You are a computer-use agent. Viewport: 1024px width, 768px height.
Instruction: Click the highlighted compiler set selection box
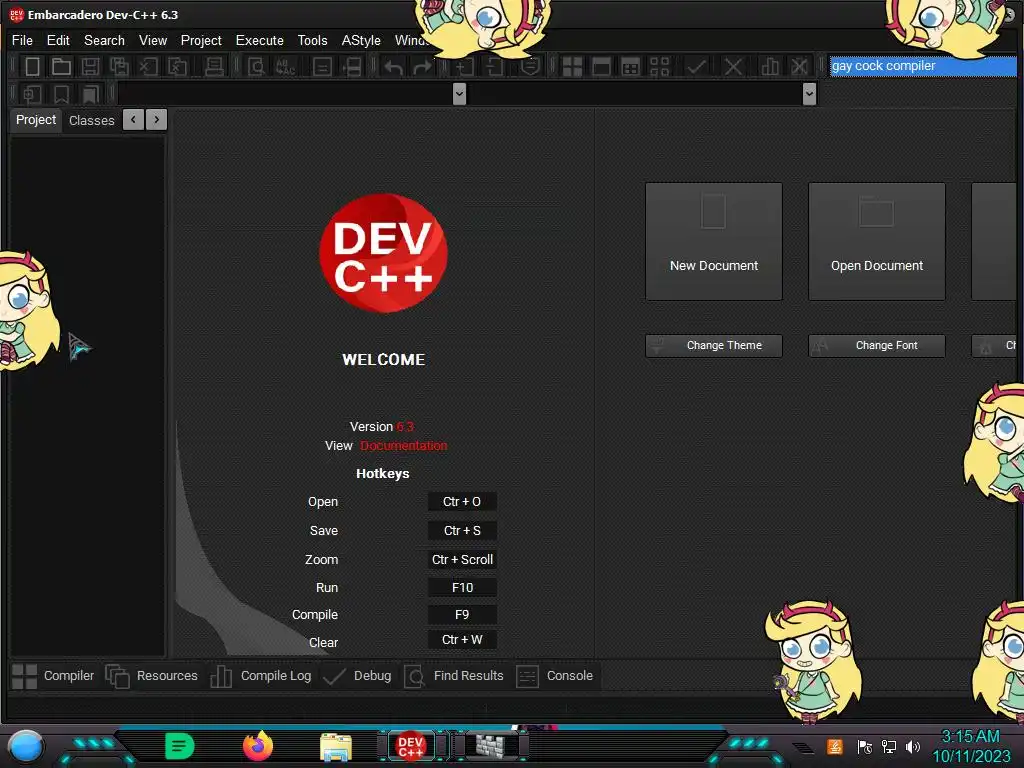[923, 66]
